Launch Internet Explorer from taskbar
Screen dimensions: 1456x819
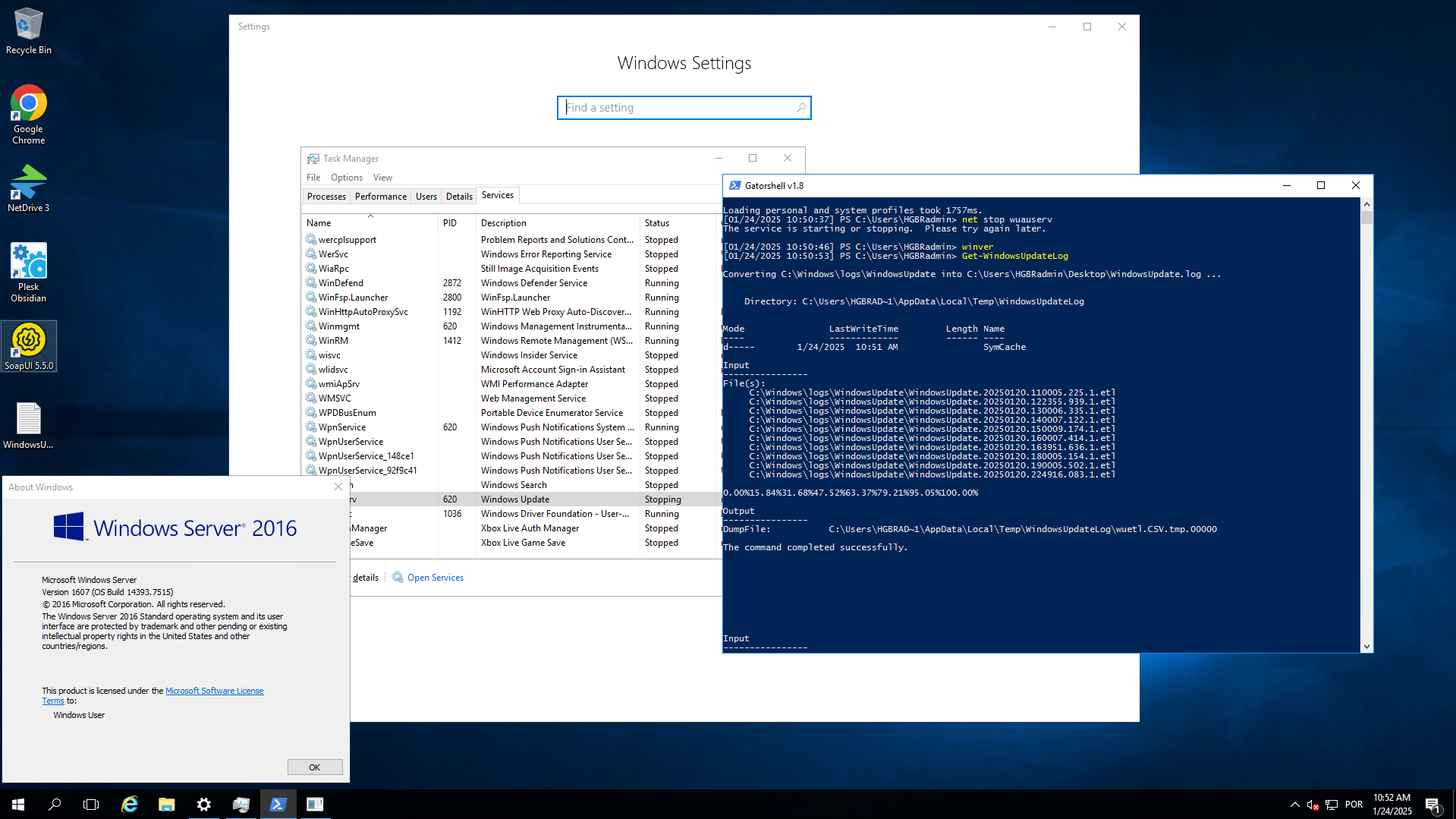(130, 805)
